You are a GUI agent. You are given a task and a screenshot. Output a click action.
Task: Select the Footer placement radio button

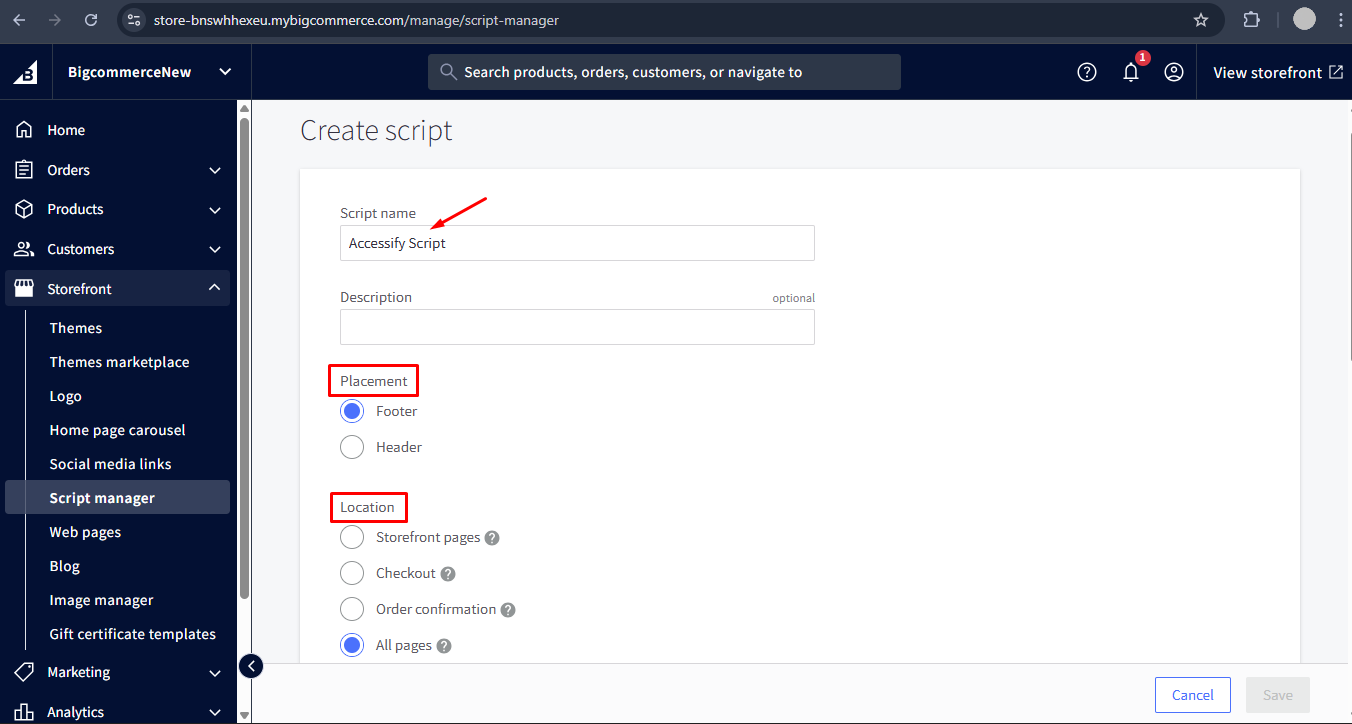point(351,410)
